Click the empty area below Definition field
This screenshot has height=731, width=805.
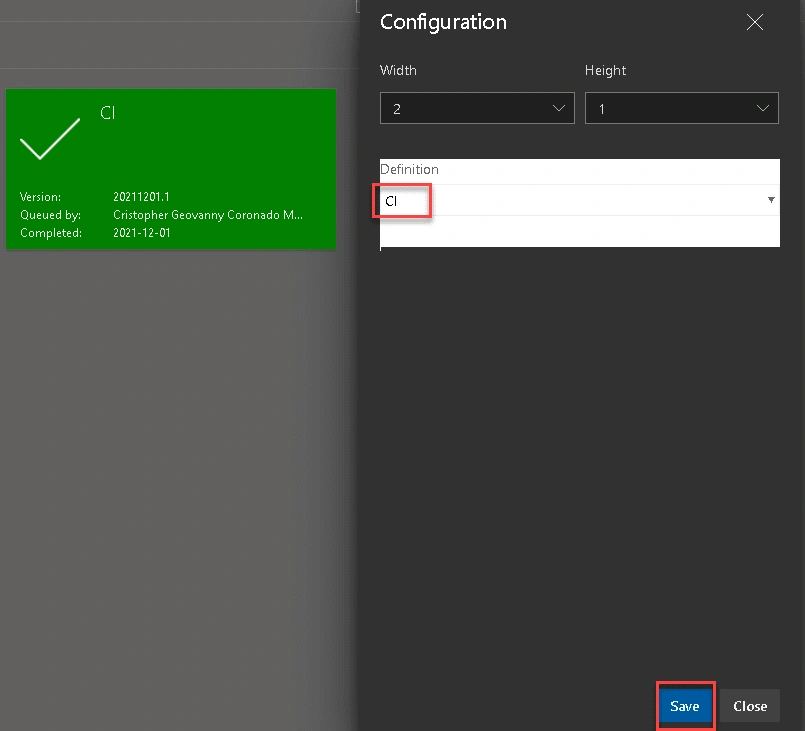point(580,232)
